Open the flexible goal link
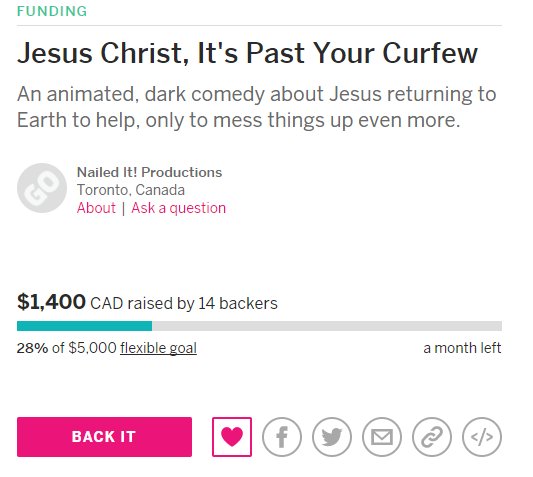 (158, 348)
